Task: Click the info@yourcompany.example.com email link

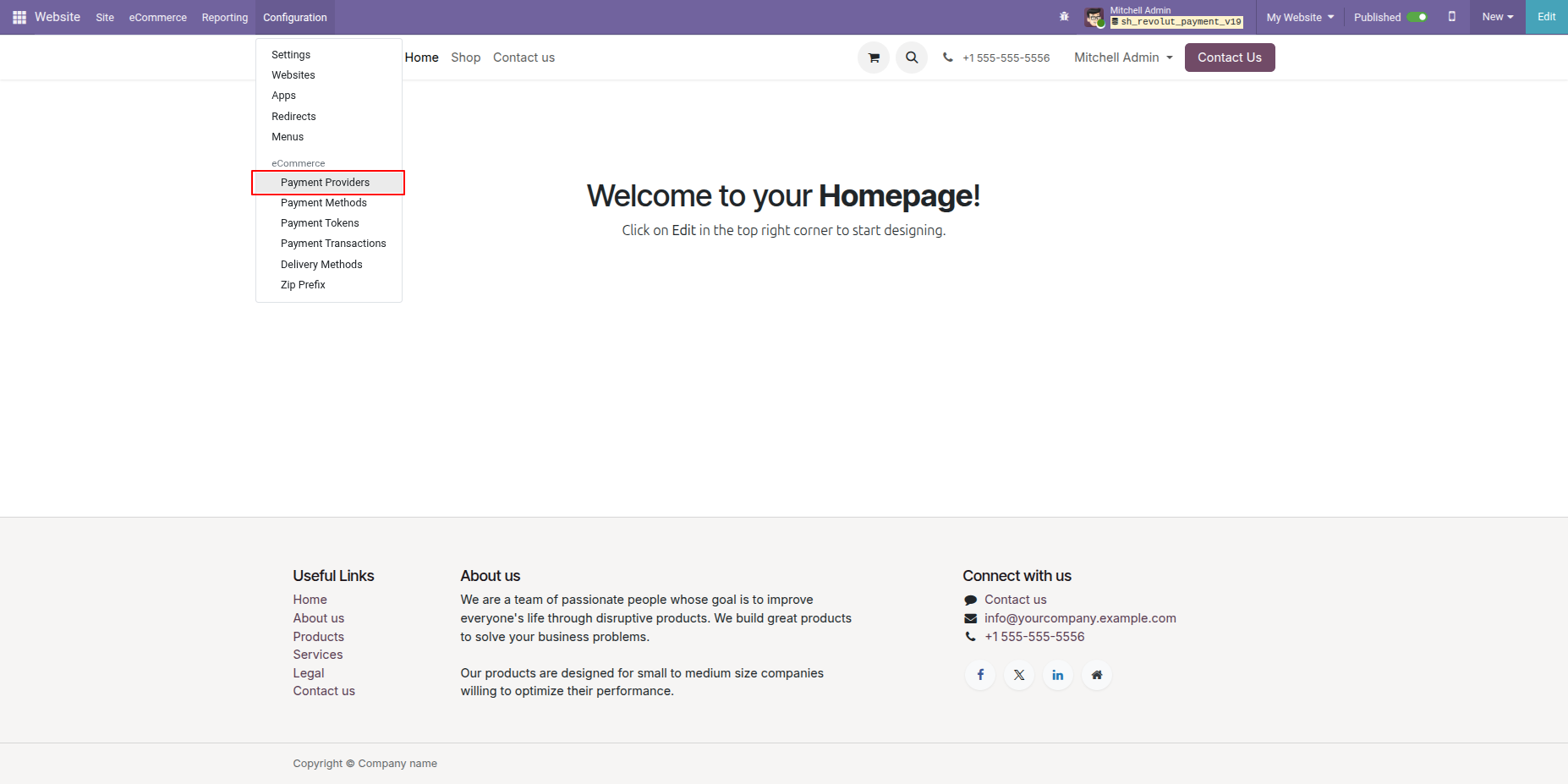Action: point(1080,618)
